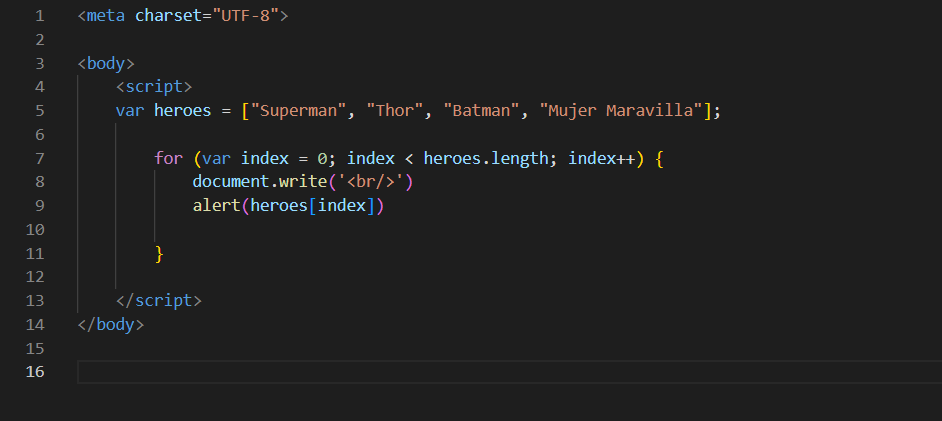Click the closing </script> tag

click(158, 301)
